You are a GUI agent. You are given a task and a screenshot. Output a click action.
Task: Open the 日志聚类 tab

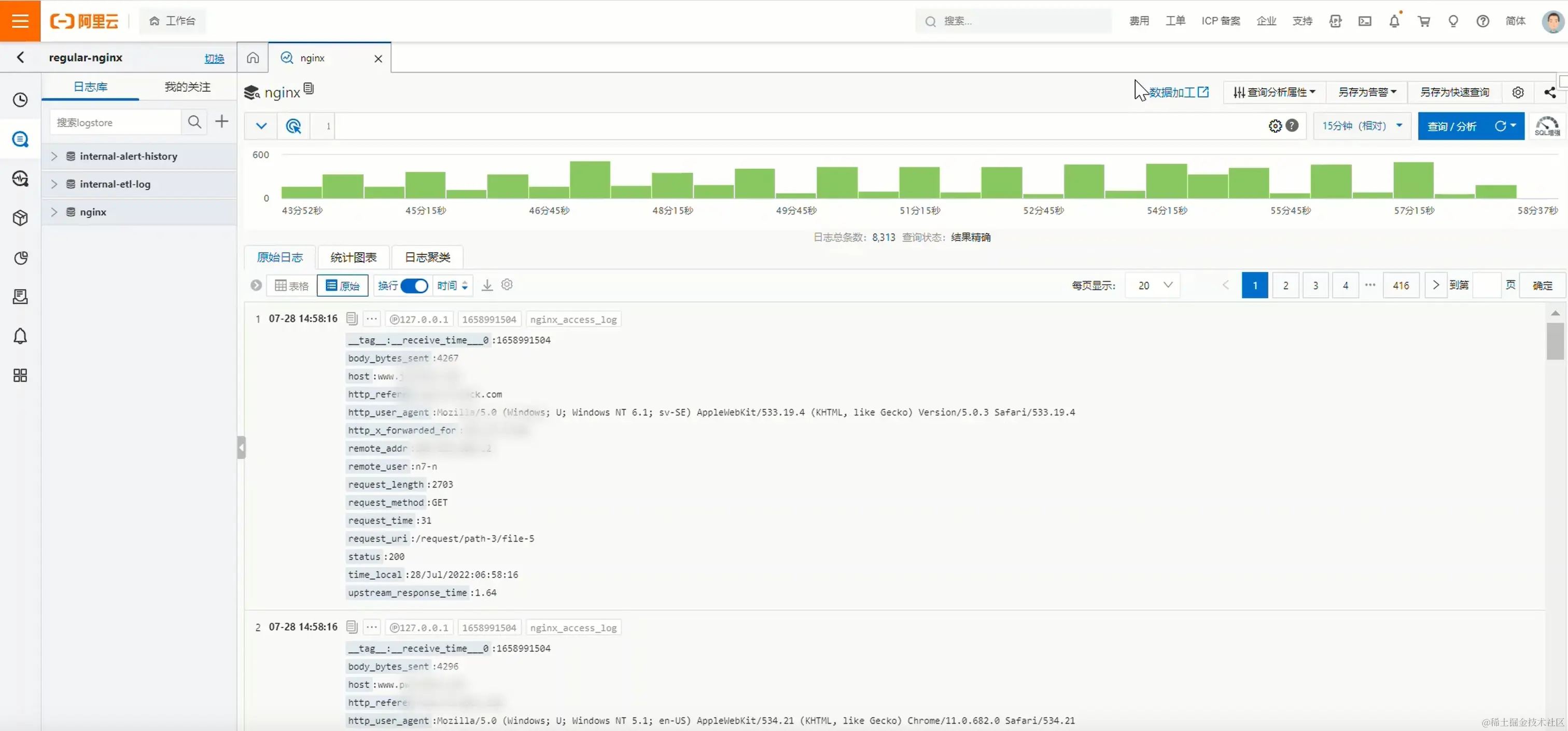click(427, 257)
